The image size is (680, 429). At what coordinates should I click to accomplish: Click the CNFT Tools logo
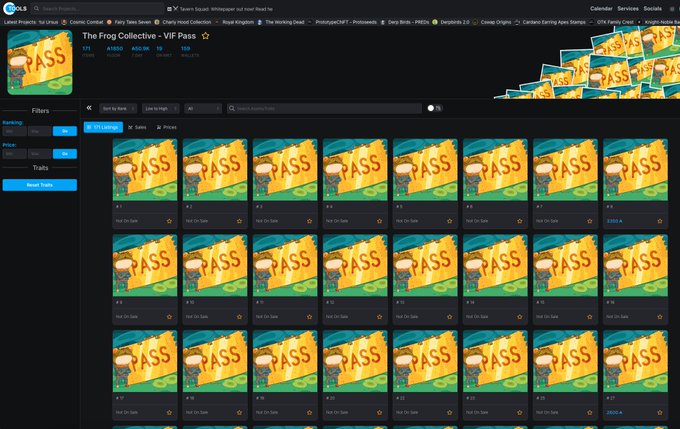click(x=15, y=8)
